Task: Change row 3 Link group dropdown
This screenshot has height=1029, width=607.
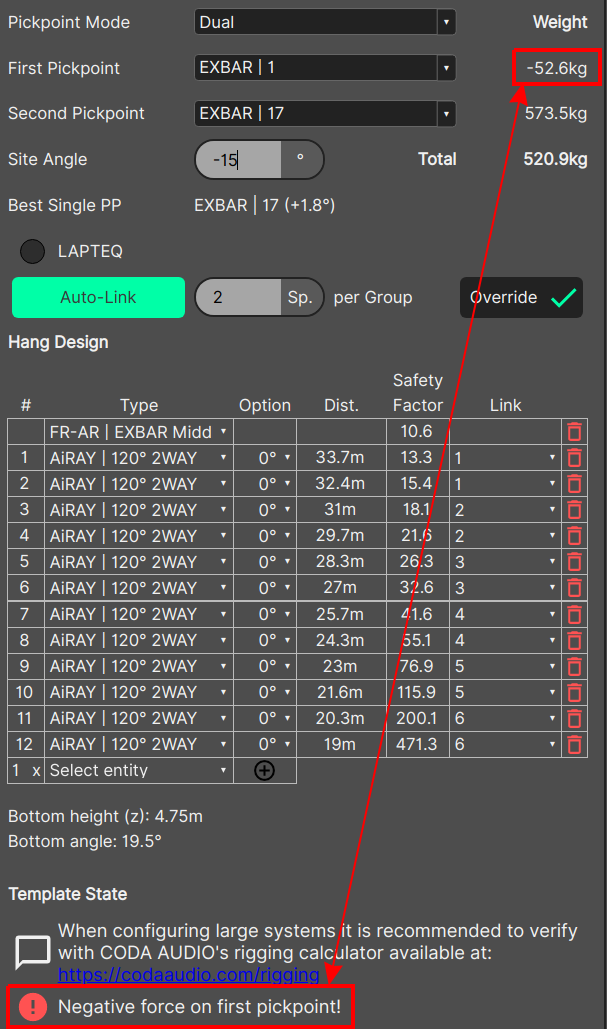Action: [x=504, y=510]
